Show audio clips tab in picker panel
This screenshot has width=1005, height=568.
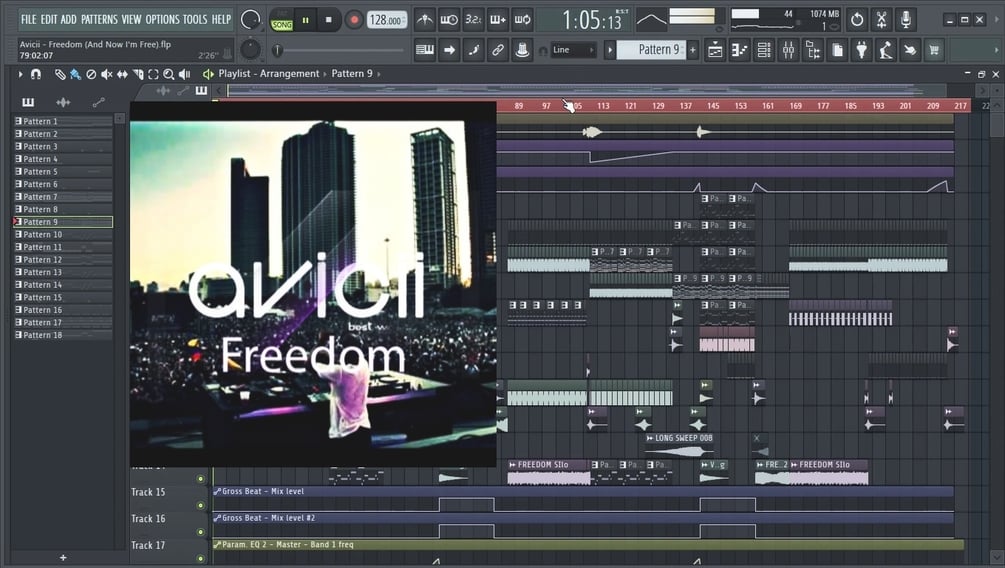tap(63, 102)
